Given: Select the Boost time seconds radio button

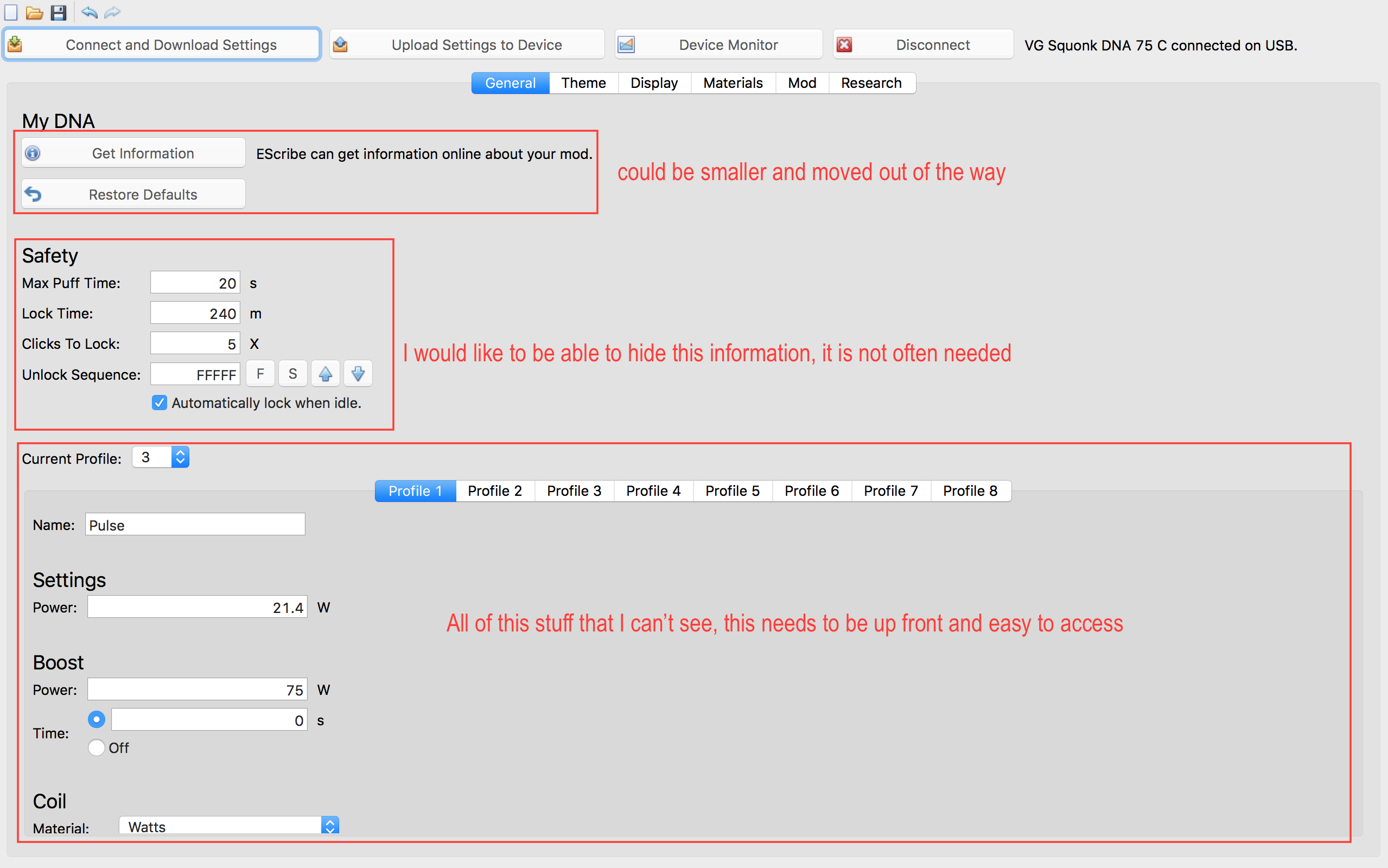Looking at the screenshot, I should (x=97, y=719).
